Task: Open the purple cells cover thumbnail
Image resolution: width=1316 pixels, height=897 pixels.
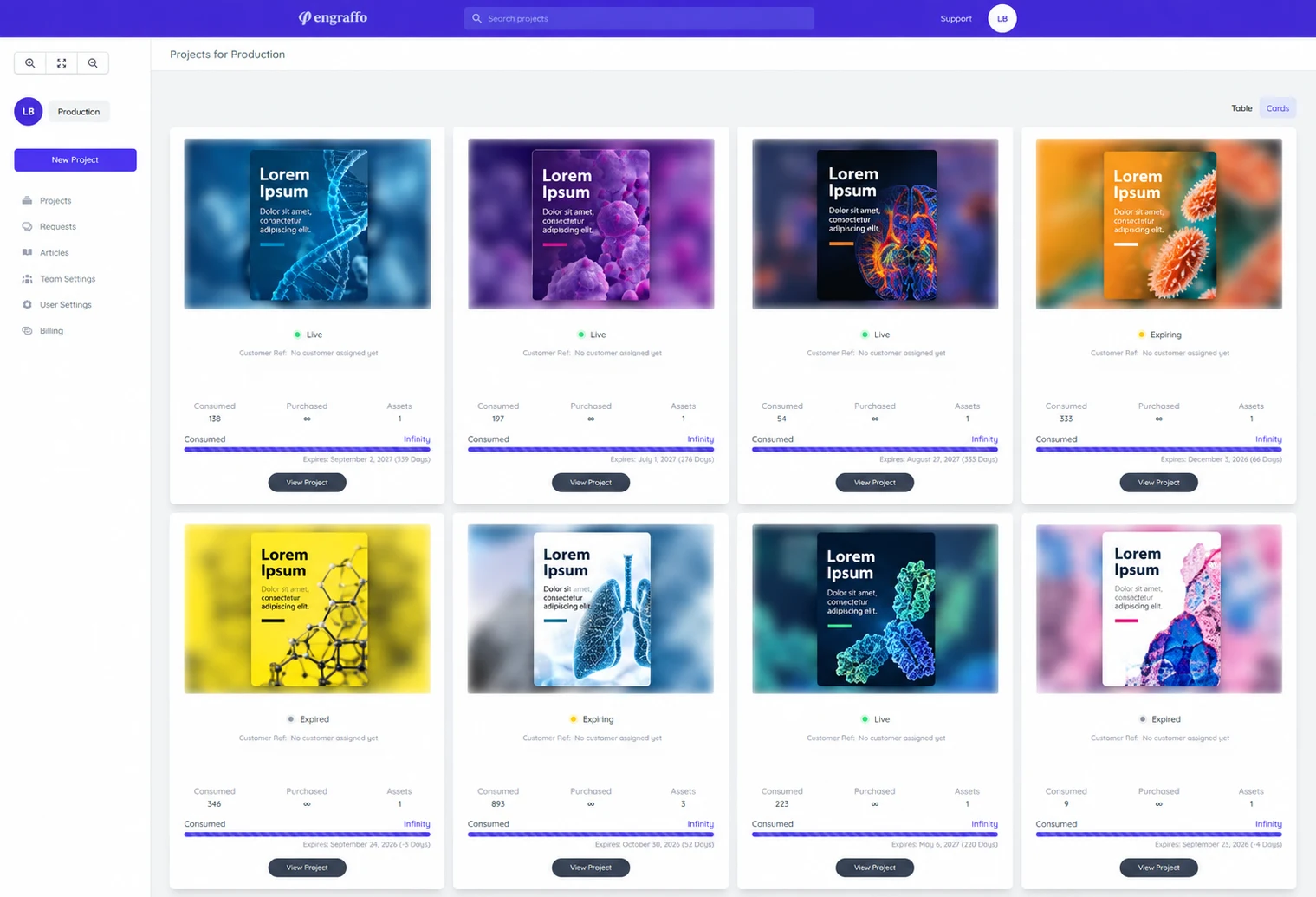Action: coord(591,224)
